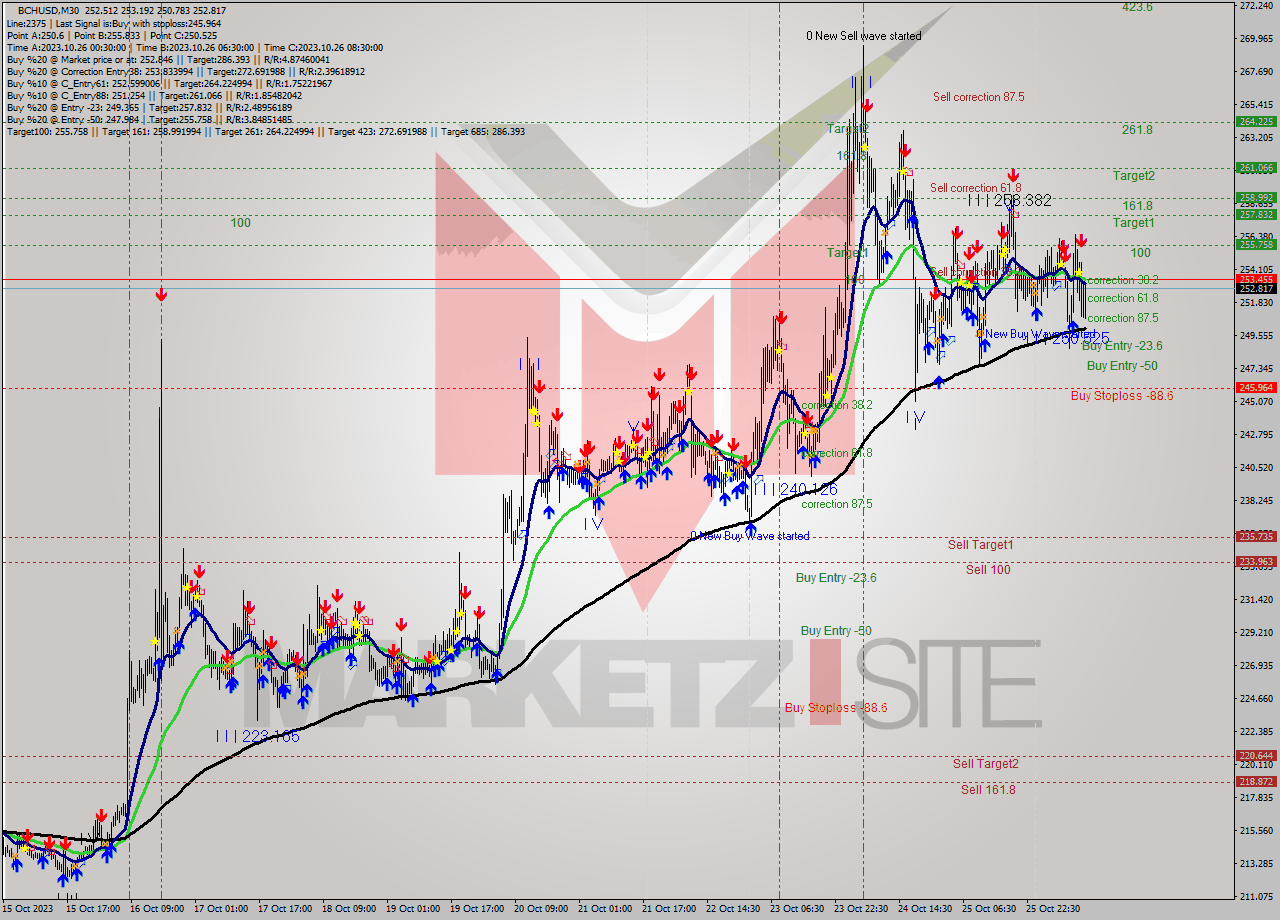
Task: Click the red 253.455 price tag
Action: [1256, 279]
